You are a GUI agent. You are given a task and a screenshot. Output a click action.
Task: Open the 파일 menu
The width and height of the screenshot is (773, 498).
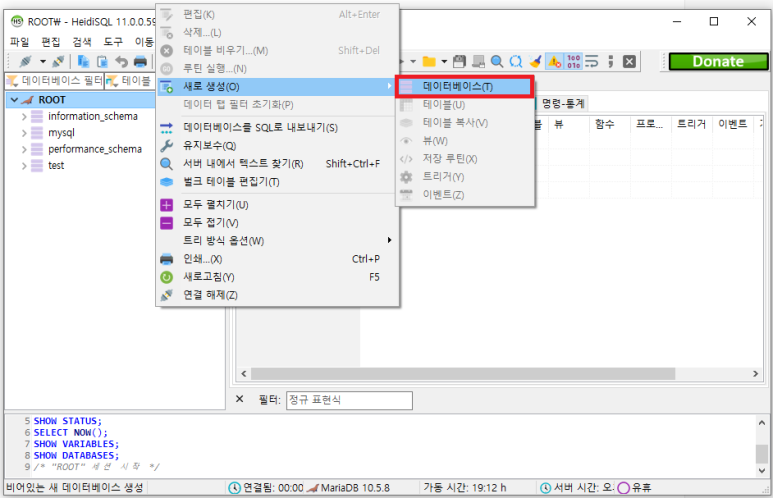(x=20, y=42)
